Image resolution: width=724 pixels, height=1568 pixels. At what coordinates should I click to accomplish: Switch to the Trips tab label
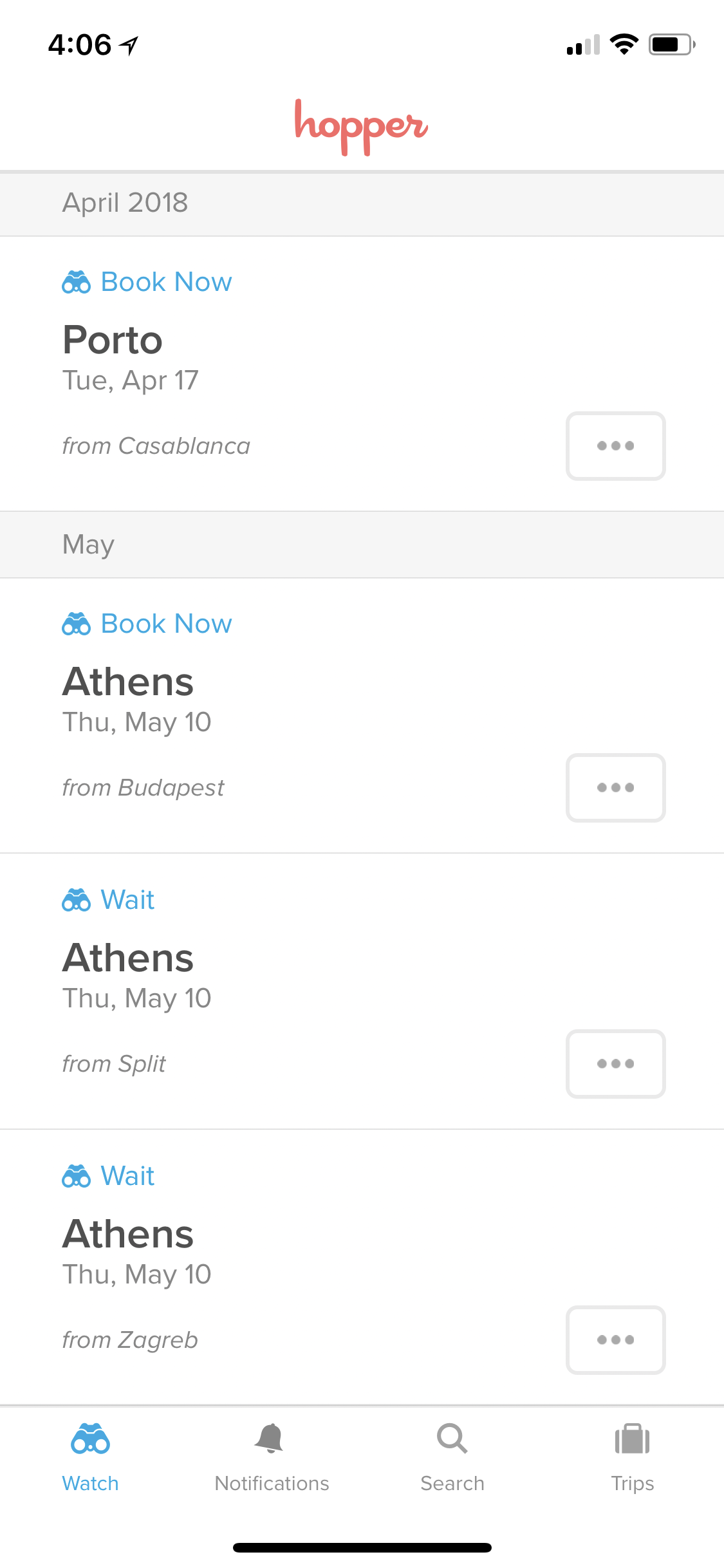(x=633, y=1483)
